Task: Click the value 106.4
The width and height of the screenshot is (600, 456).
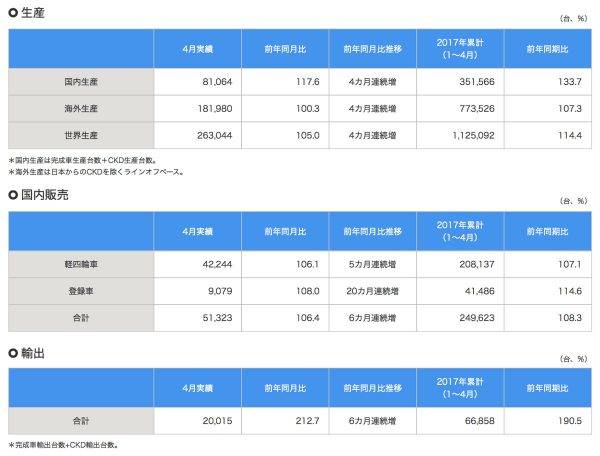Action: click(308, 318)
